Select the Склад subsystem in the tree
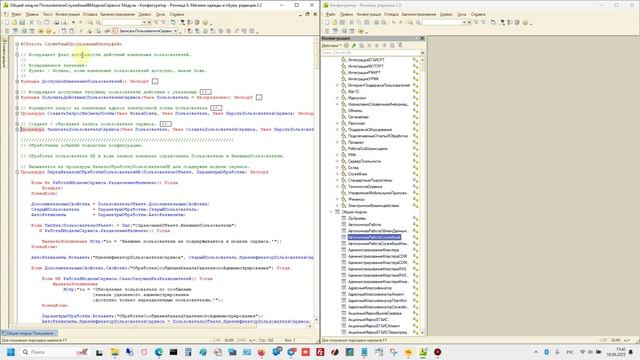The image size is (640, 360). pos(353,168)
